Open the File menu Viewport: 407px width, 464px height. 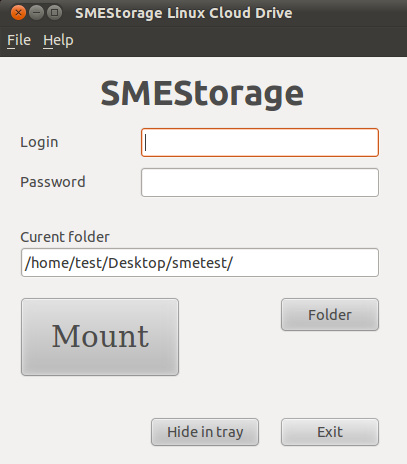tap(19, 40)
